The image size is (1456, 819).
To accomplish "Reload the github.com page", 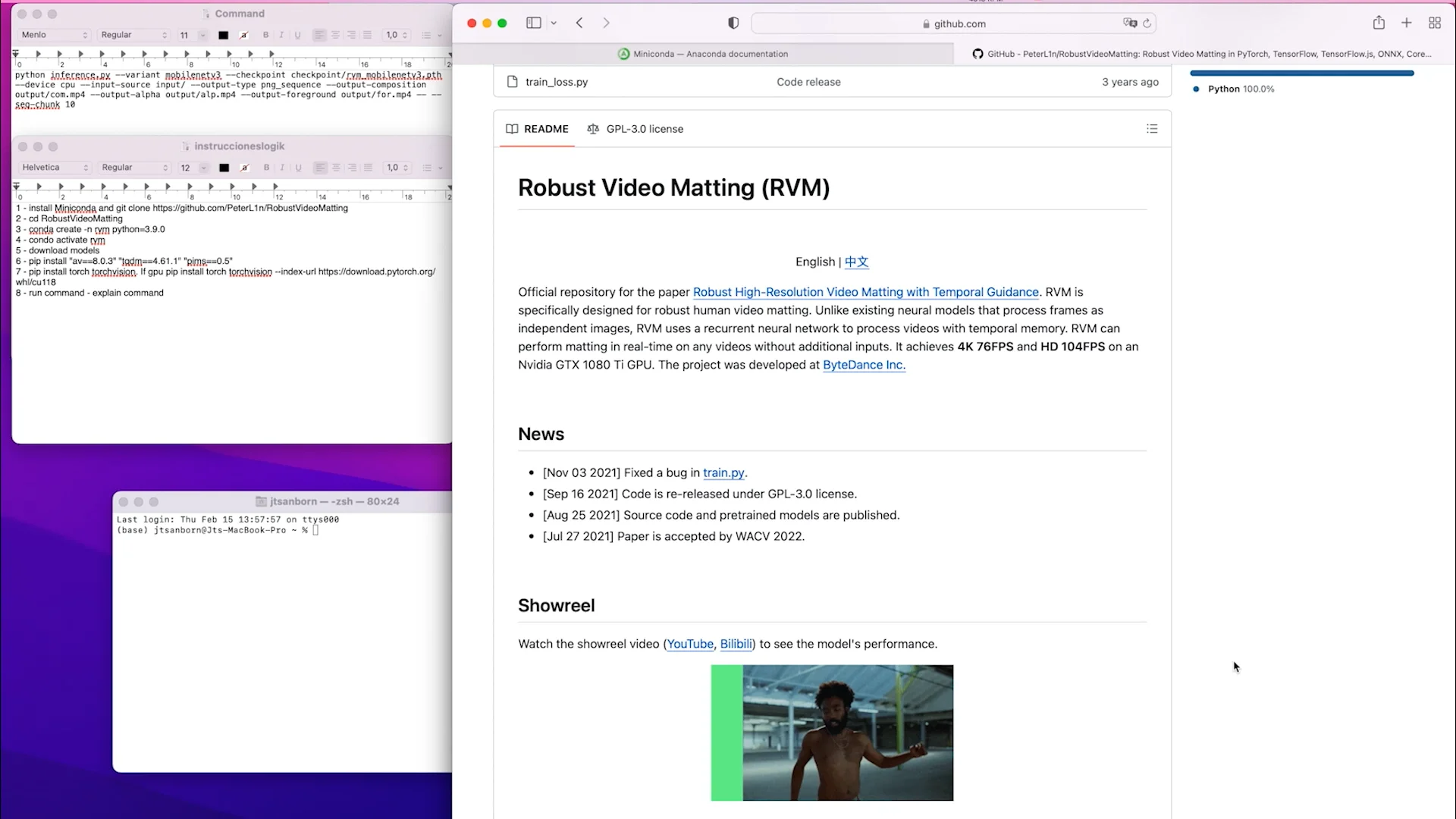I will coord(1147,23).
